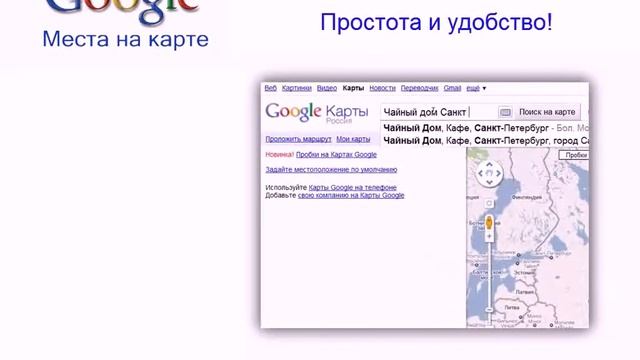Select the Карты tab
The height and width of the screenshot is (360, 640).
(x=353, y=88)
